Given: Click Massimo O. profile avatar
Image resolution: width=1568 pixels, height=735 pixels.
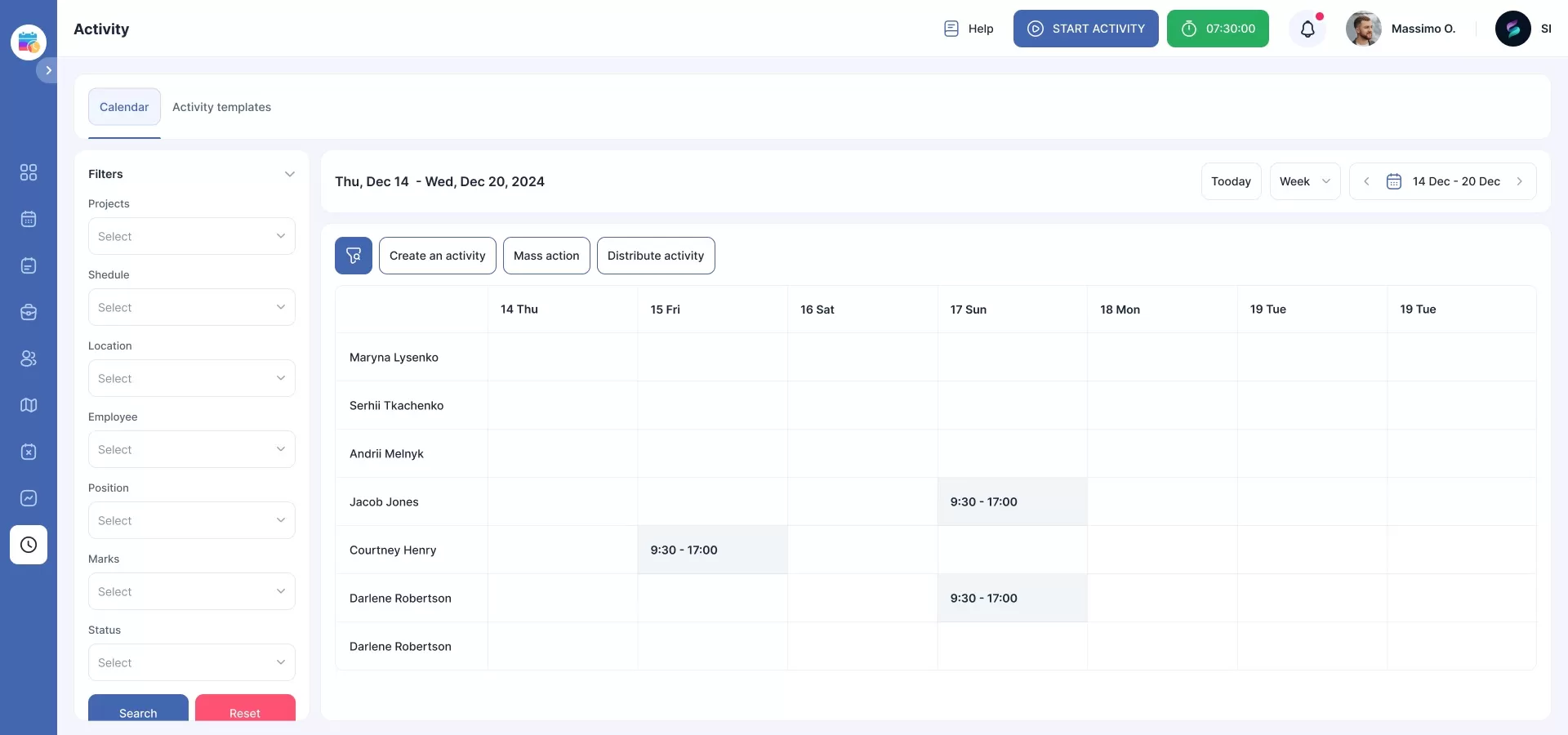Looking at the screenshot, I should (1363, 29).
